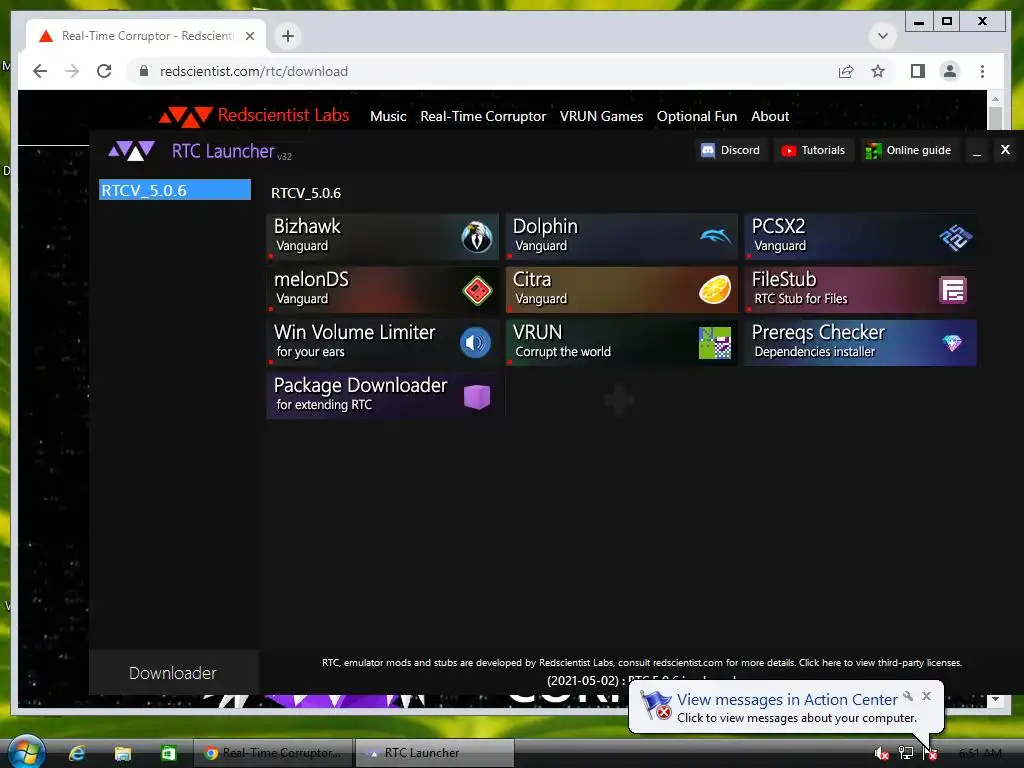The image size is (1024, 768).
Task: Open a new Chrome tab
Action: [288, 36]
